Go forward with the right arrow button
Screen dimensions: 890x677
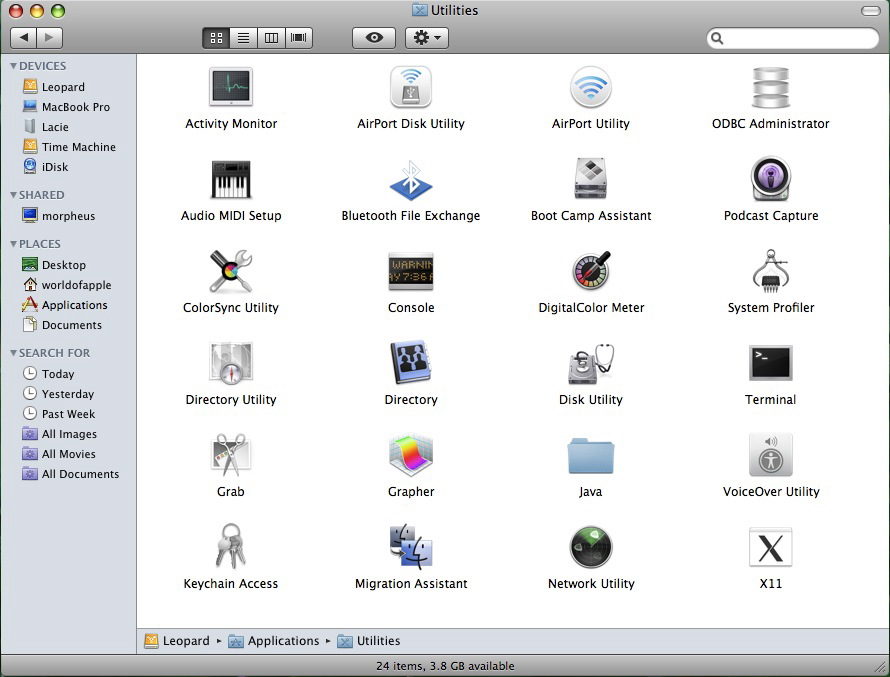click(x=49, y=37)
